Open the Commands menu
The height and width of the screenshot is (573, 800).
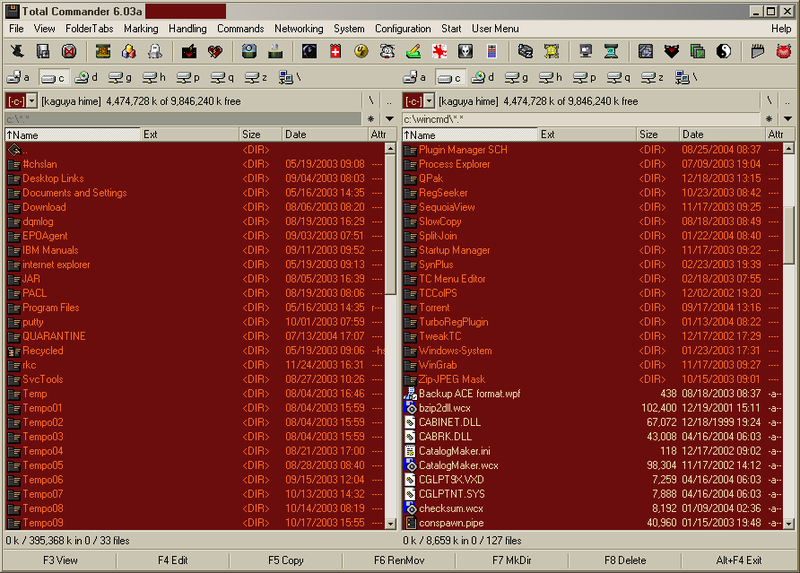coord(240,29)
